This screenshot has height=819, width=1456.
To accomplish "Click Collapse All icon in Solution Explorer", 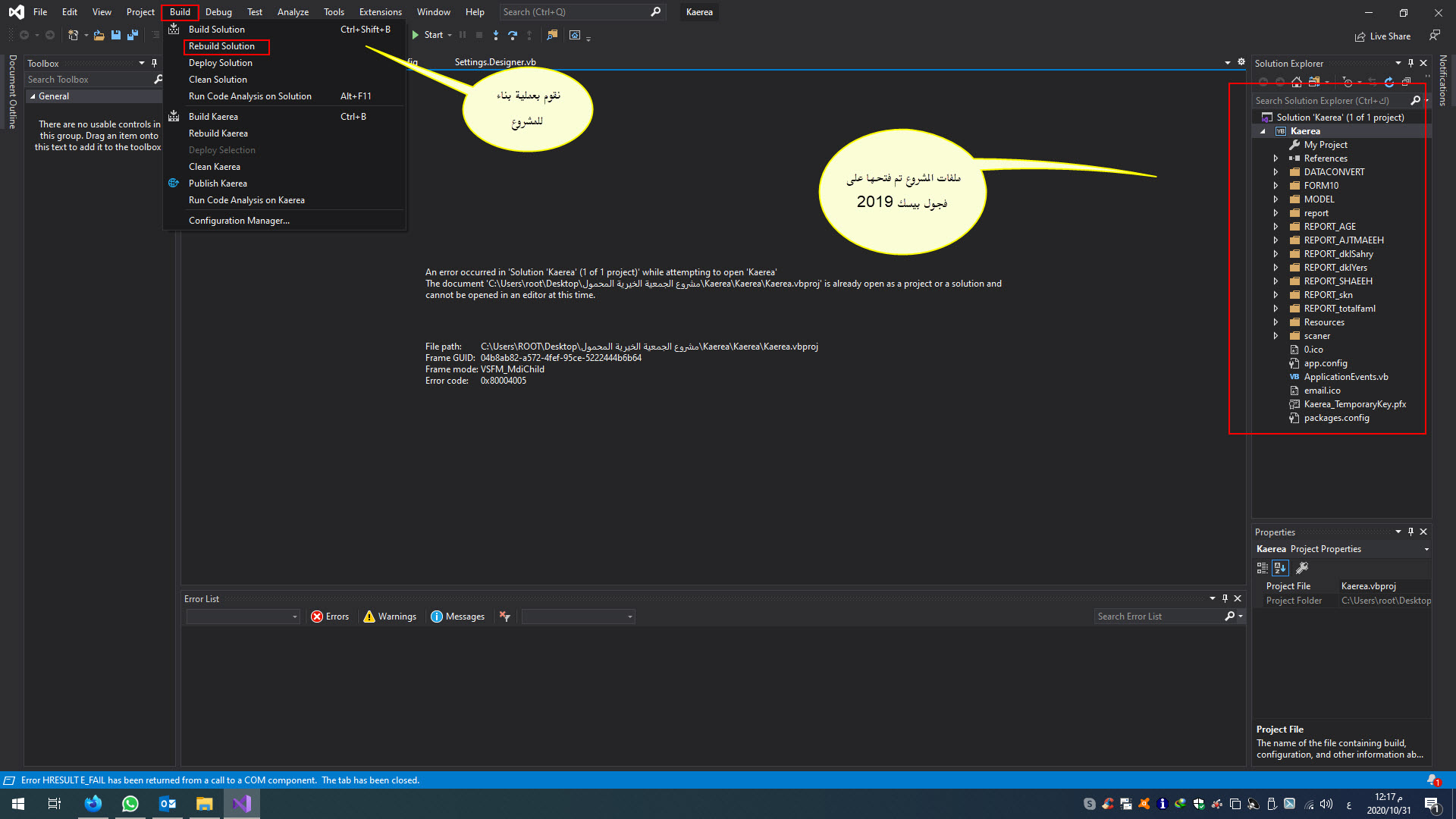I will (1406, 82).
